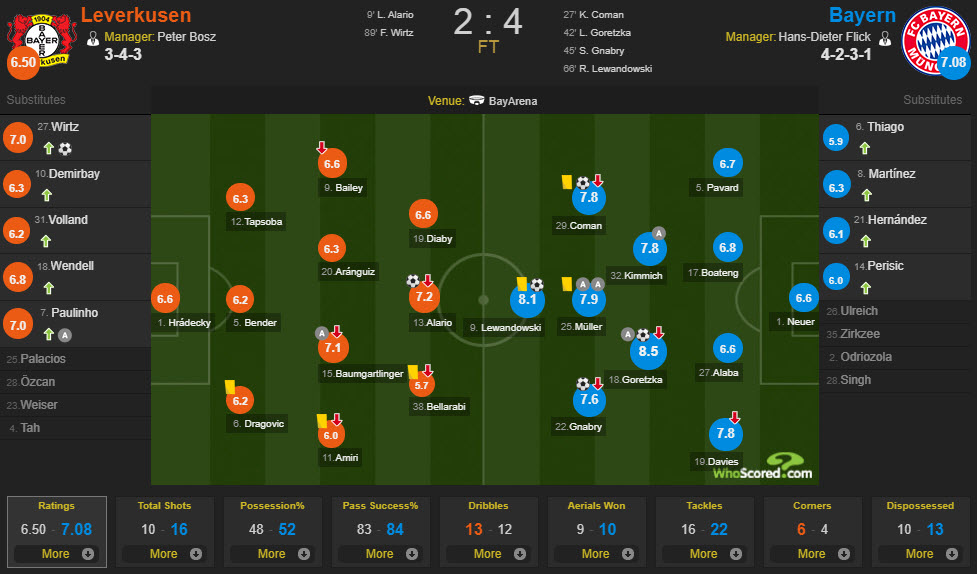977x574 pixels.
Task: Expand More under Total Shots
Action: coord(164,553)
